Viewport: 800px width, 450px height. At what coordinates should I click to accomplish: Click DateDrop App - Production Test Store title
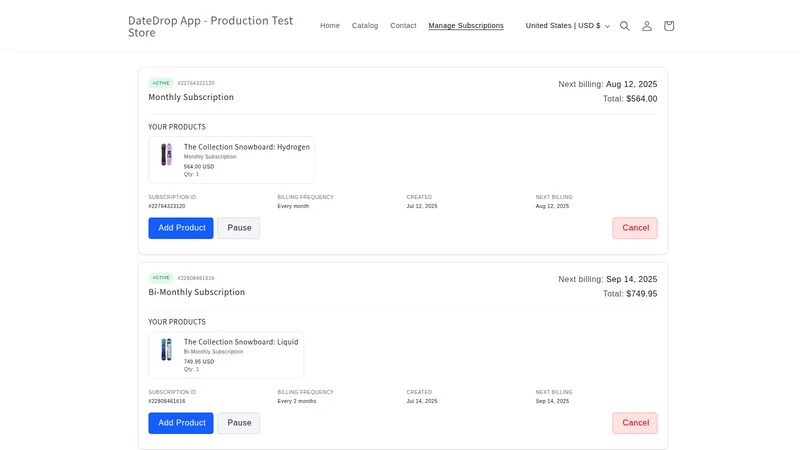[x=210, y=27]
